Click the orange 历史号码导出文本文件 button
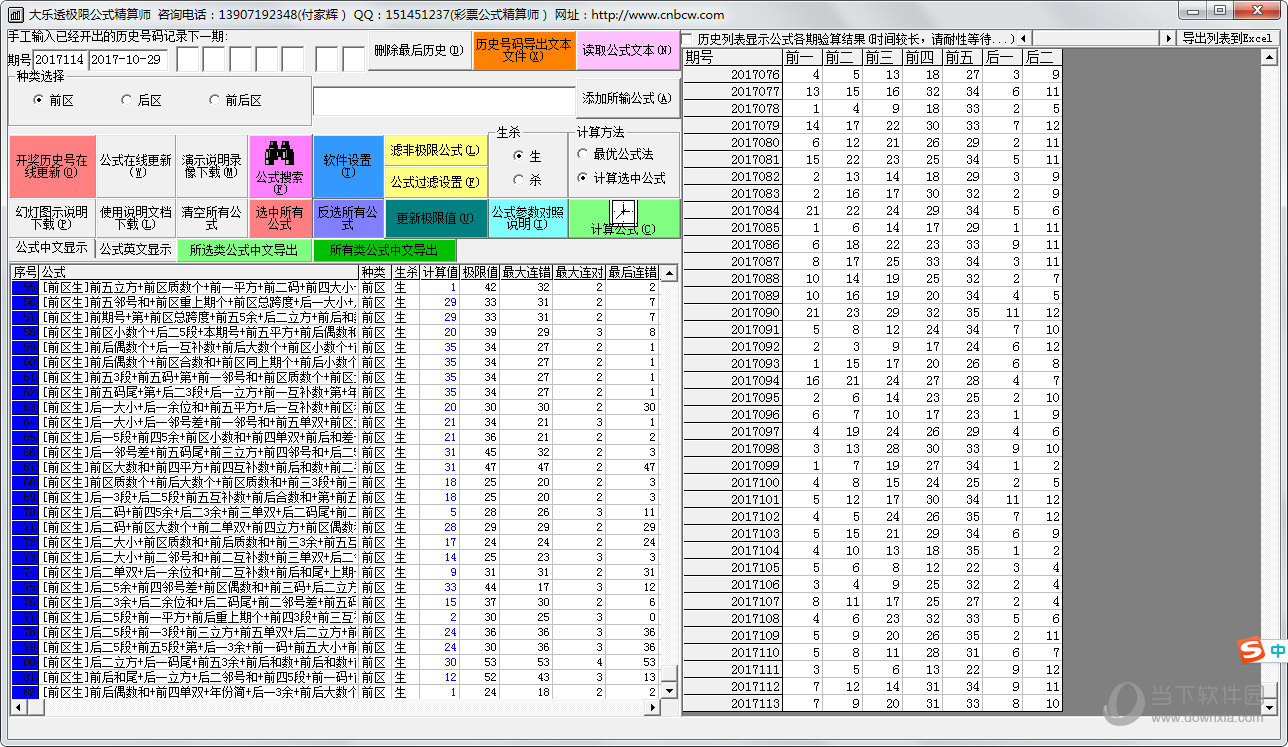This screenshot has height=747, width=1288. pos(524,50)
